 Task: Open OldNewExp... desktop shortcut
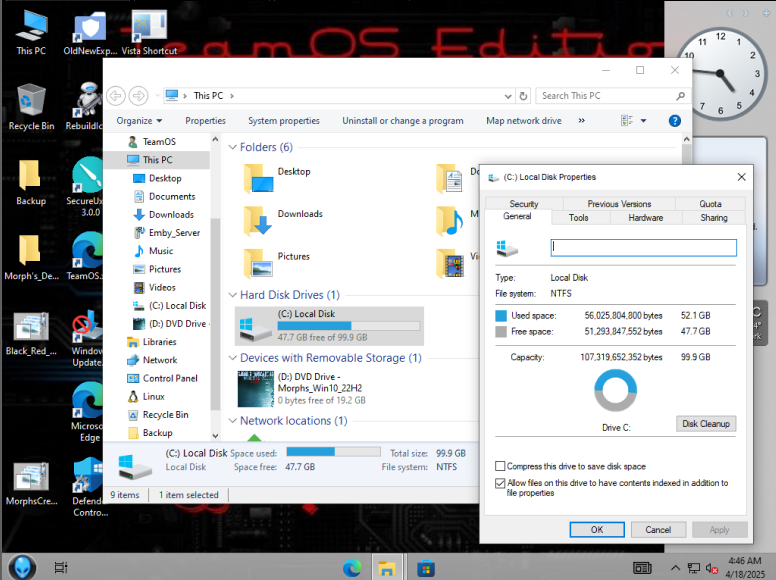click(90, 33)
